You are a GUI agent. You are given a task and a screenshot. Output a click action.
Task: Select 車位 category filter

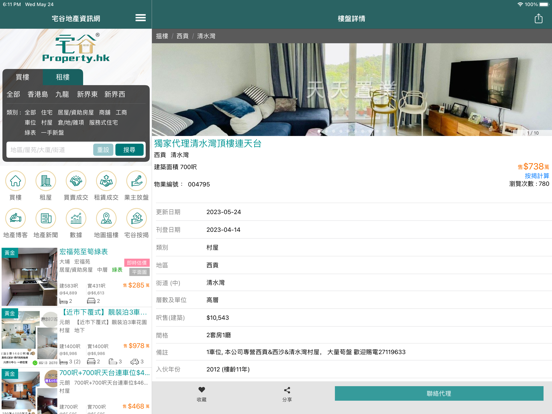30,123
